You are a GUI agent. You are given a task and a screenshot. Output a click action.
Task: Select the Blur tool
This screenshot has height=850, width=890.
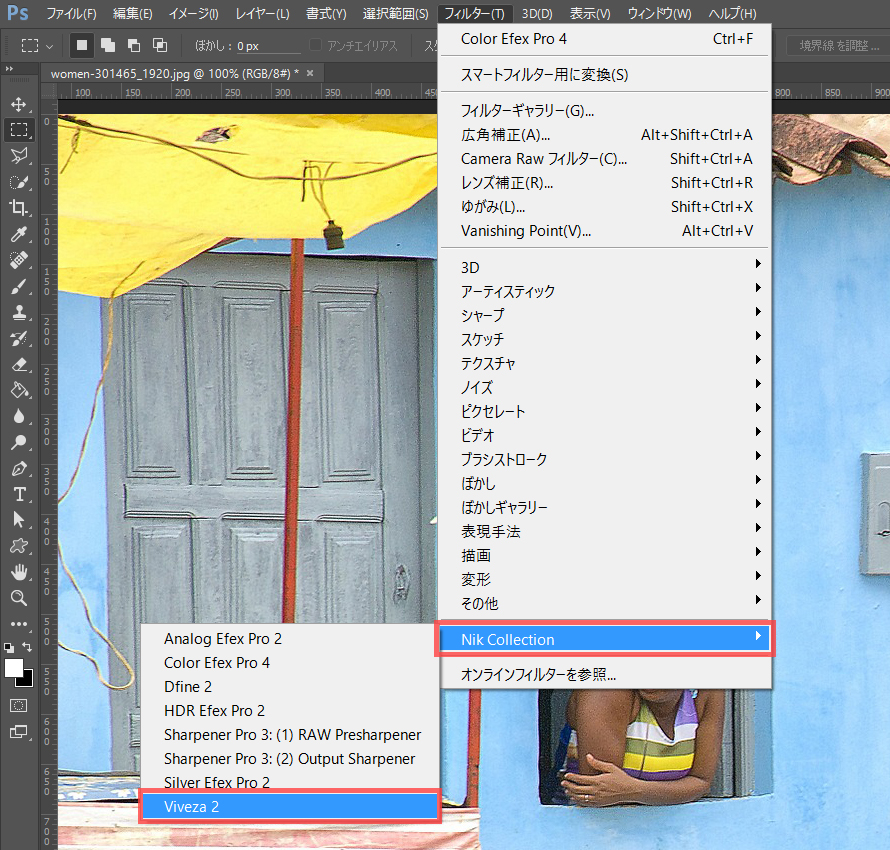(x=19, y=416)
